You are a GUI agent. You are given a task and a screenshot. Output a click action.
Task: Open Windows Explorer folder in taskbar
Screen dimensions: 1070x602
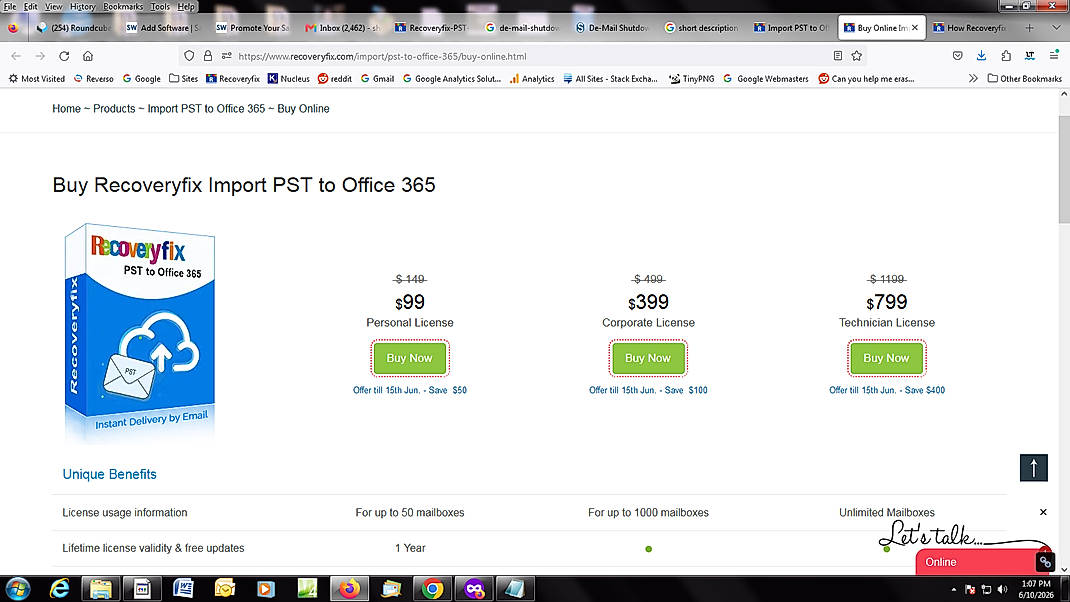tap(101, 588)
